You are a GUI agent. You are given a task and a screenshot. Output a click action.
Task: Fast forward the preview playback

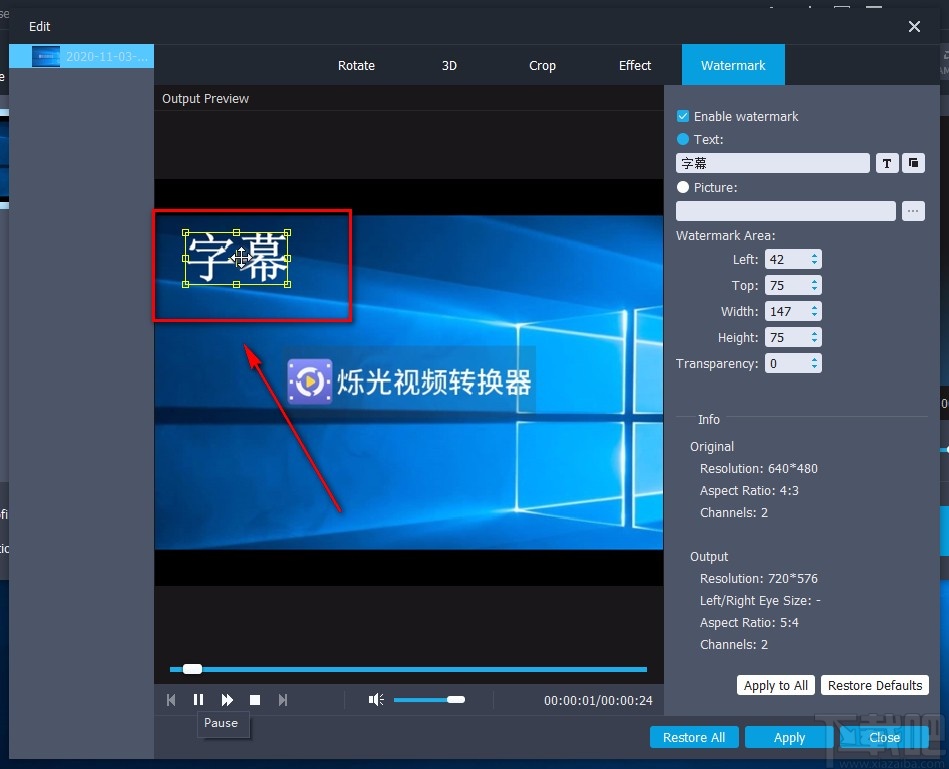[x=227, y=700]
